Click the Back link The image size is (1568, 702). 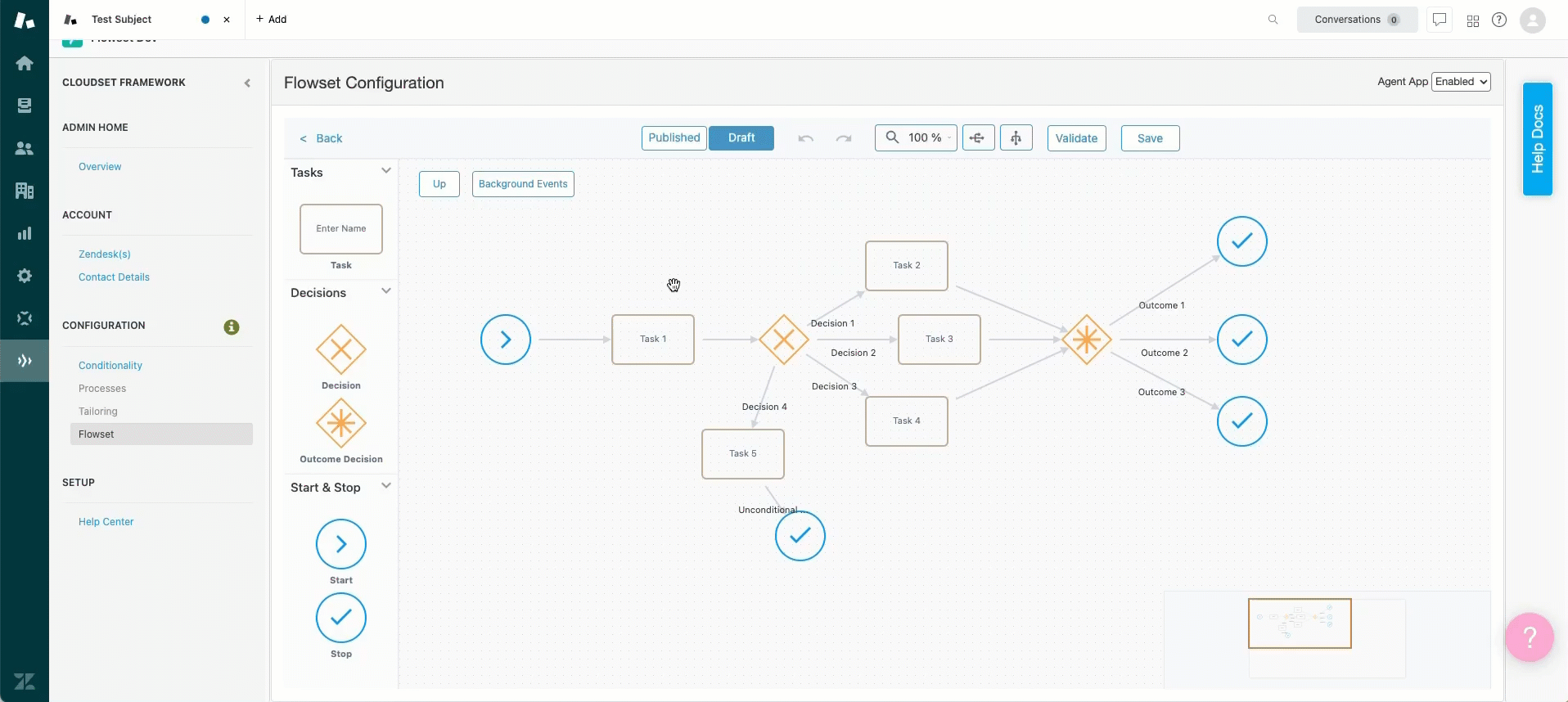321,138
